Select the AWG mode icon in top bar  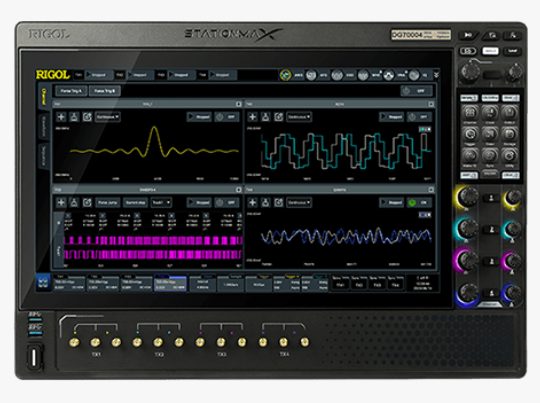pyautogui.click(x=285, y=75)
